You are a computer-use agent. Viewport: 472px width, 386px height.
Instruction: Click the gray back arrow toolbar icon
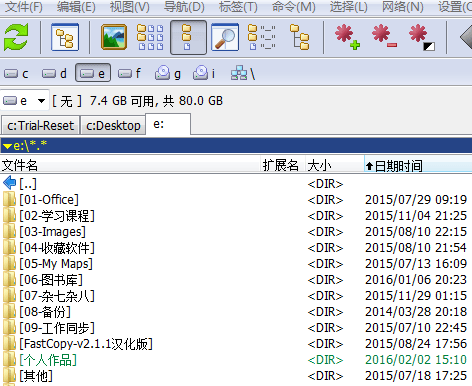(x=466, y=37)
